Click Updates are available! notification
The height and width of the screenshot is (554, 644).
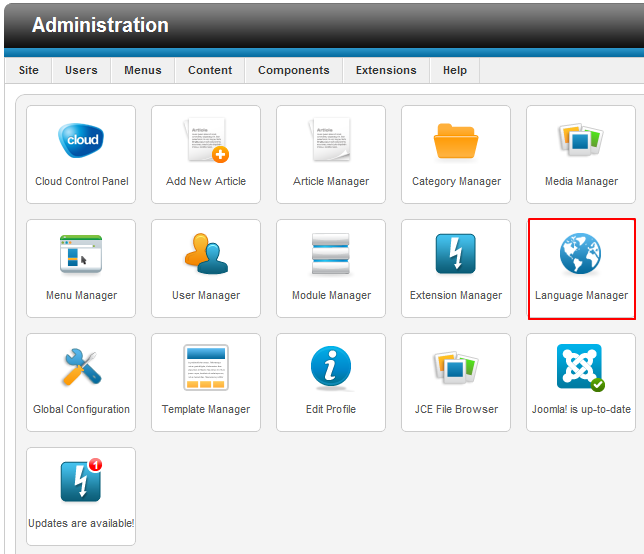81,483
